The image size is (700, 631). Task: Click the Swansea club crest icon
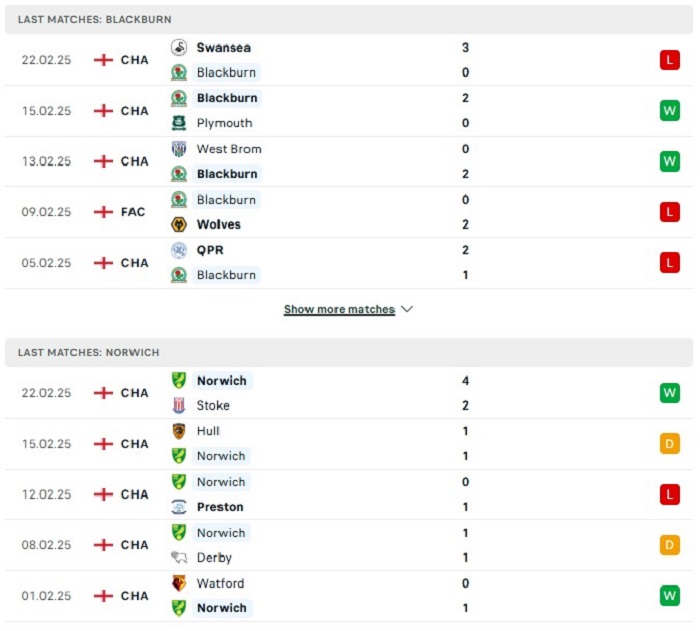[179, 47]
